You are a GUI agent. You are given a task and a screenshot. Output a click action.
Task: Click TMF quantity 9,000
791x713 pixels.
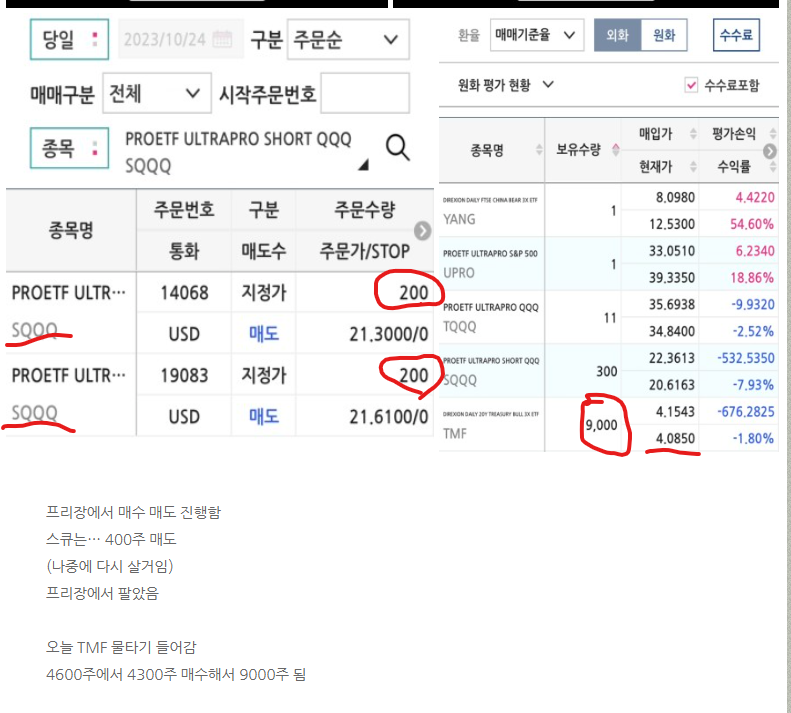(x=601, y=425)
